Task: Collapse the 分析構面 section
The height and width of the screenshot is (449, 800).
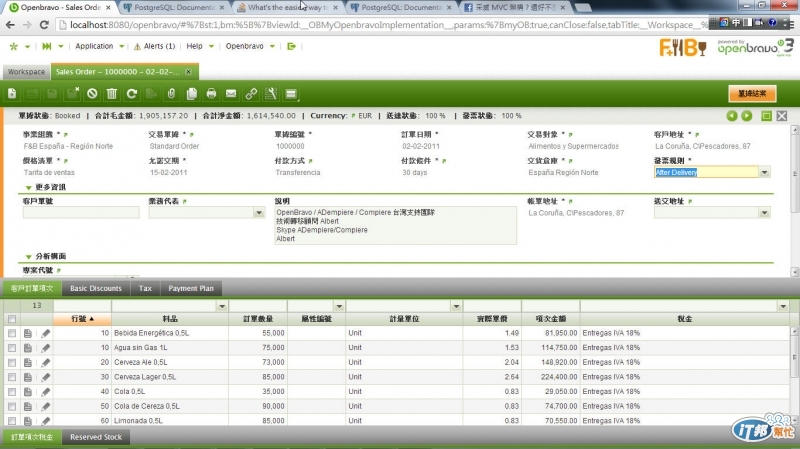Action: [29, 257]
